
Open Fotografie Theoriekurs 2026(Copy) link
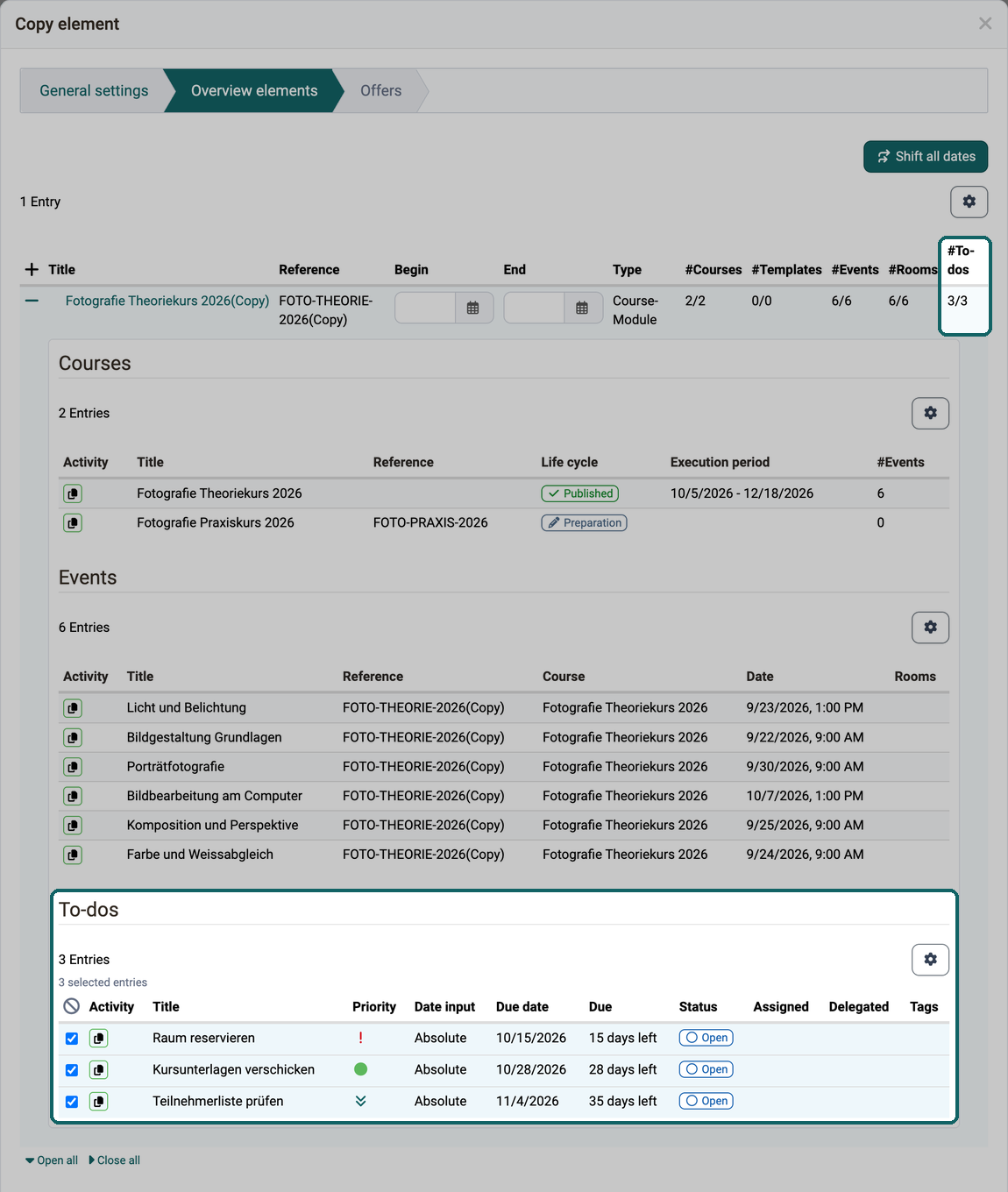pos(167,301)
